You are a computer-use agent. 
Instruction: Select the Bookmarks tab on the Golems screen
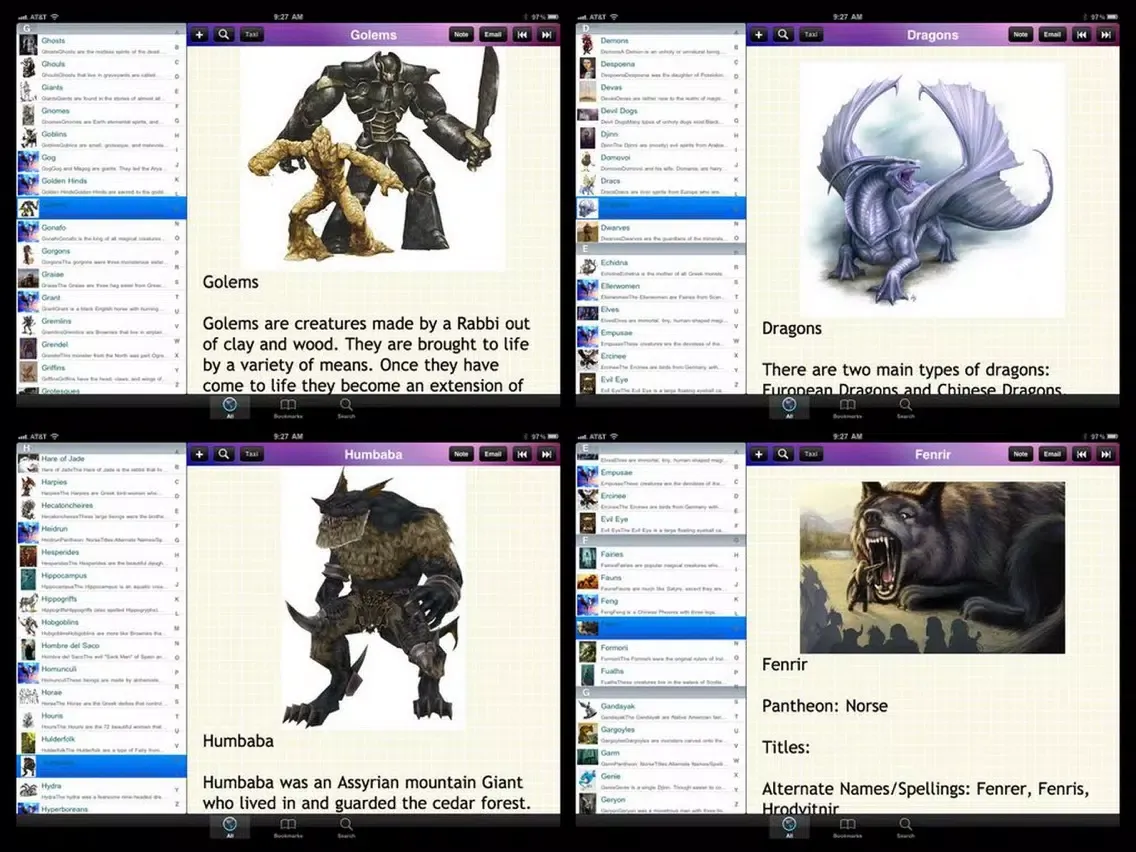pyautogui.click(x=288, y=408)
